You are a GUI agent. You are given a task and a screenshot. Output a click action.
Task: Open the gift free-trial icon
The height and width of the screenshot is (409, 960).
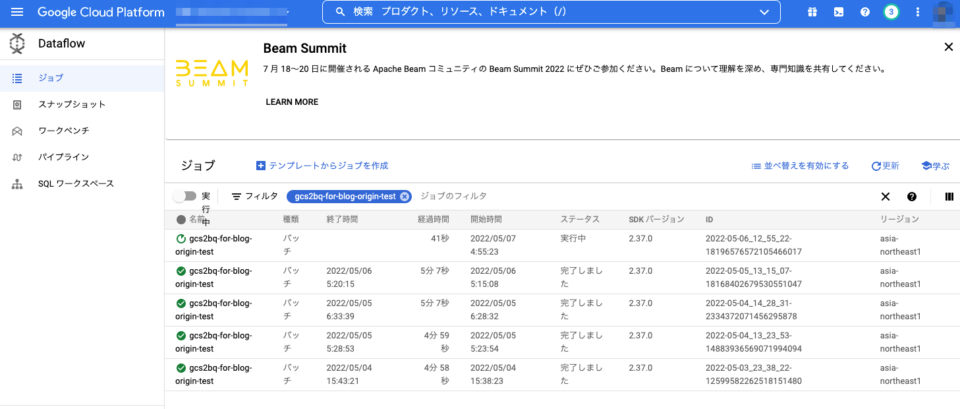[x=812, y=12]
